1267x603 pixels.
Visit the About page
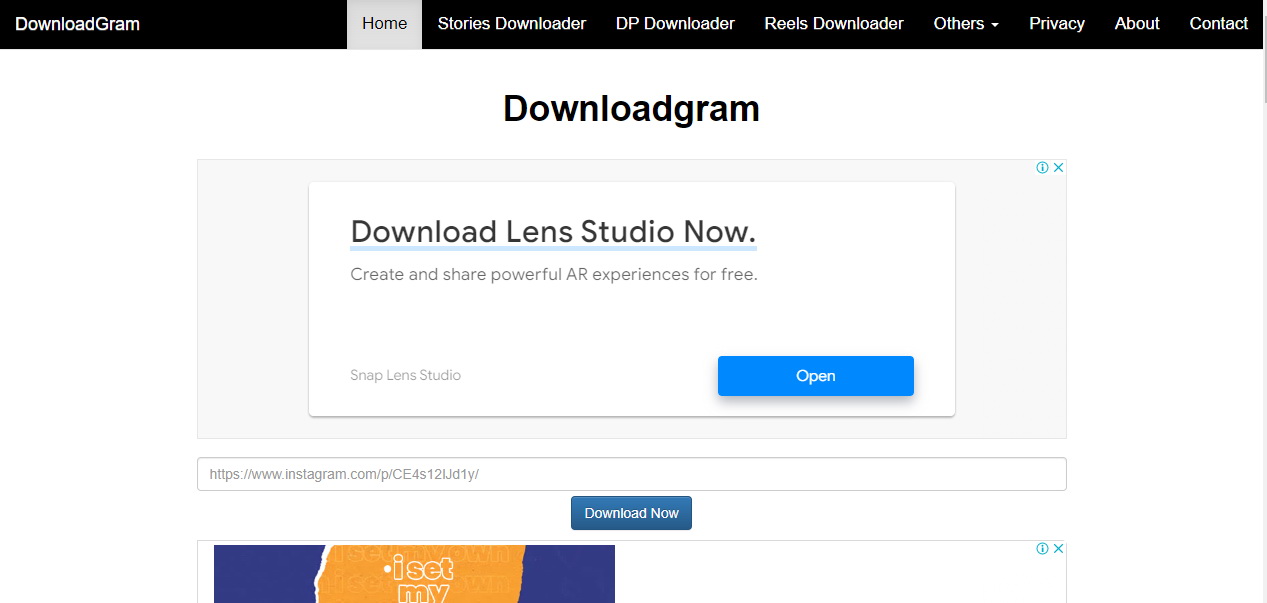click(1137, 24)
